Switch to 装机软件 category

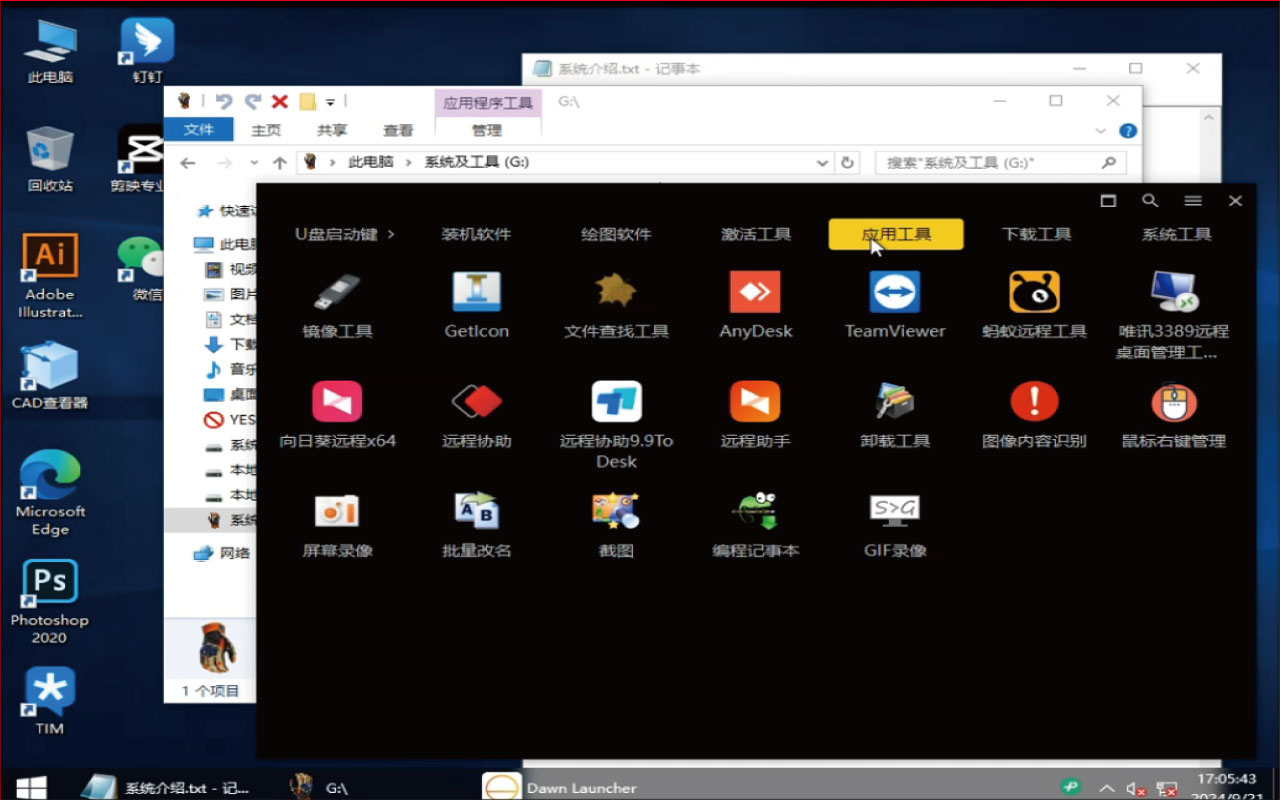[476, 234]
